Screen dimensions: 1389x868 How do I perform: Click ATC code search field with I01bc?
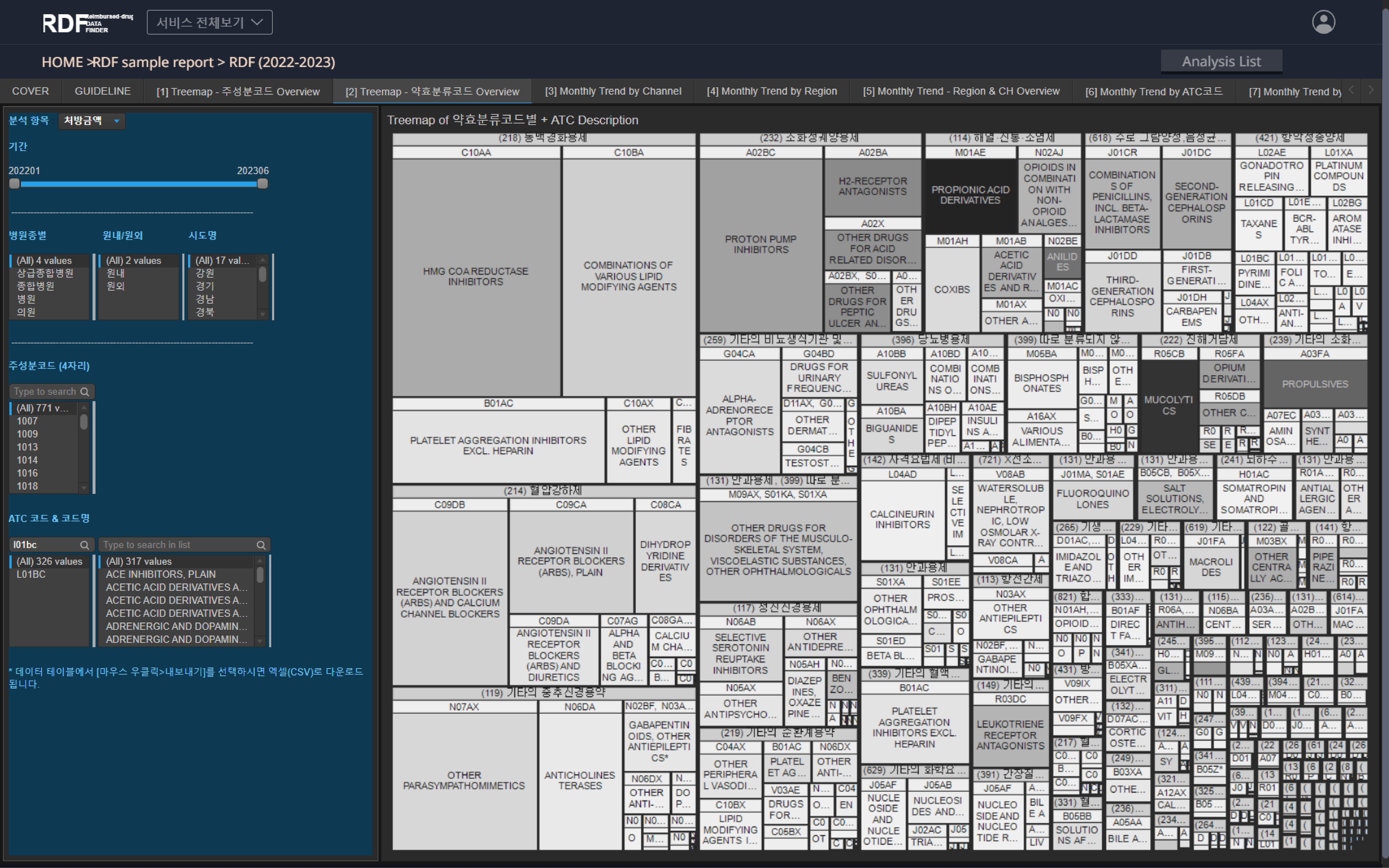coord(52,545)
